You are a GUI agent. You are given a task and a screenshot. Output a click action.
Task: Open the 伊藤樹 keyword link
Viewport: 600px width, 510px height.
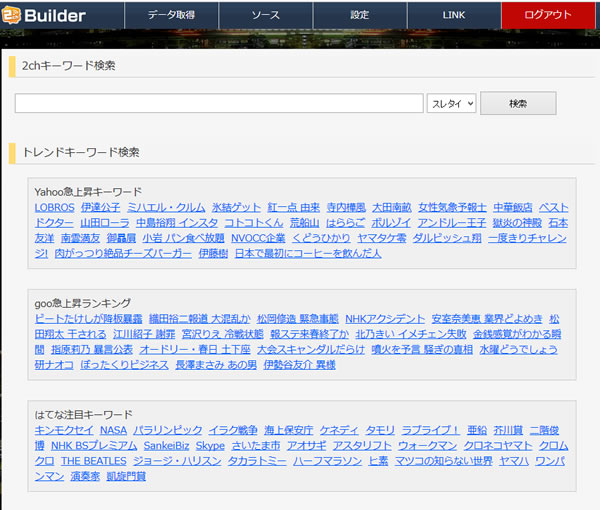coord(213,254)
